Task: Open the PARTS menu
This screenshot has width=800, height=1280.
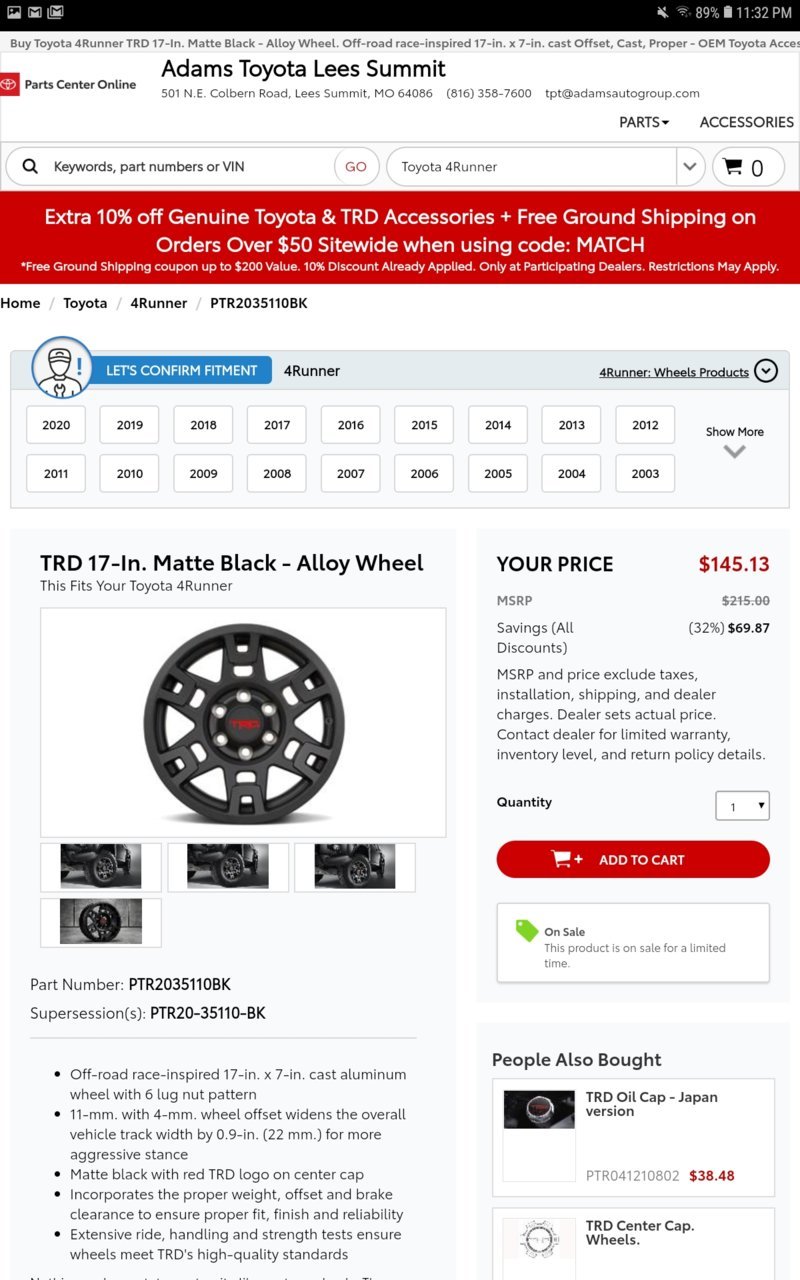Action: coord(644,122)
